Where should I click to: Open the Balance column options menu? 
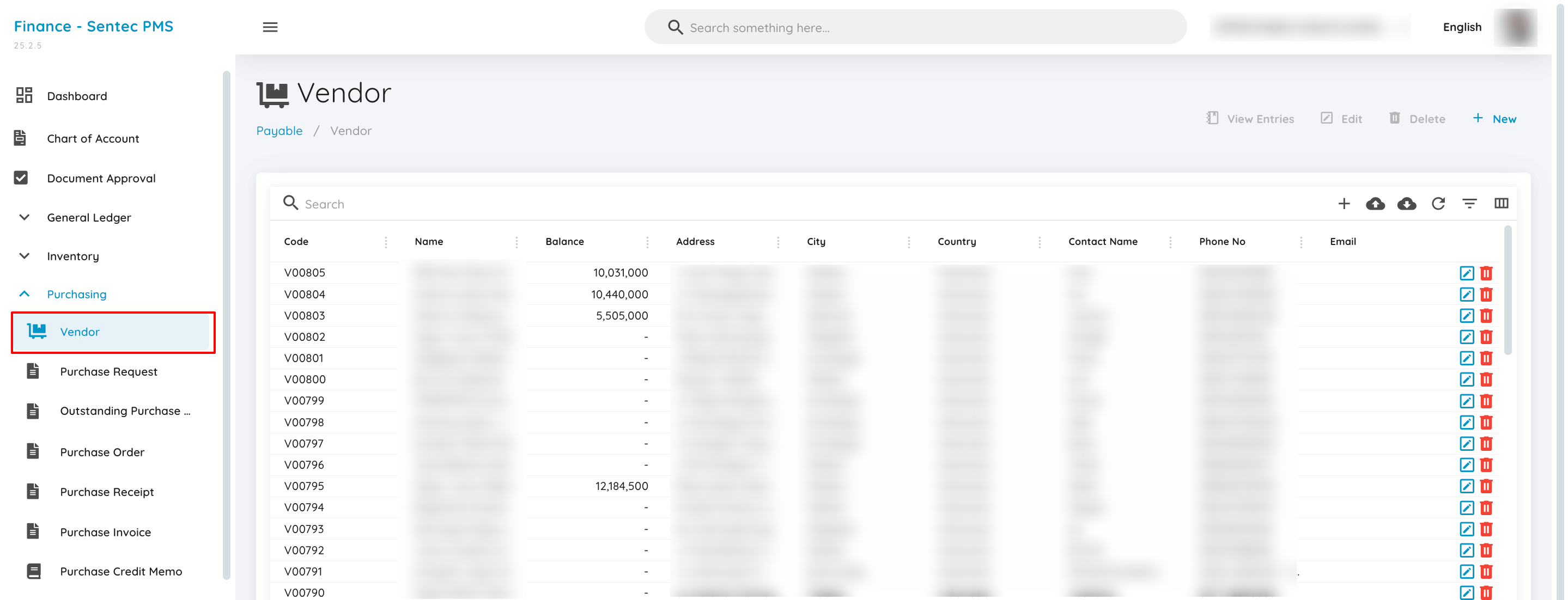[x=647, y=243]
